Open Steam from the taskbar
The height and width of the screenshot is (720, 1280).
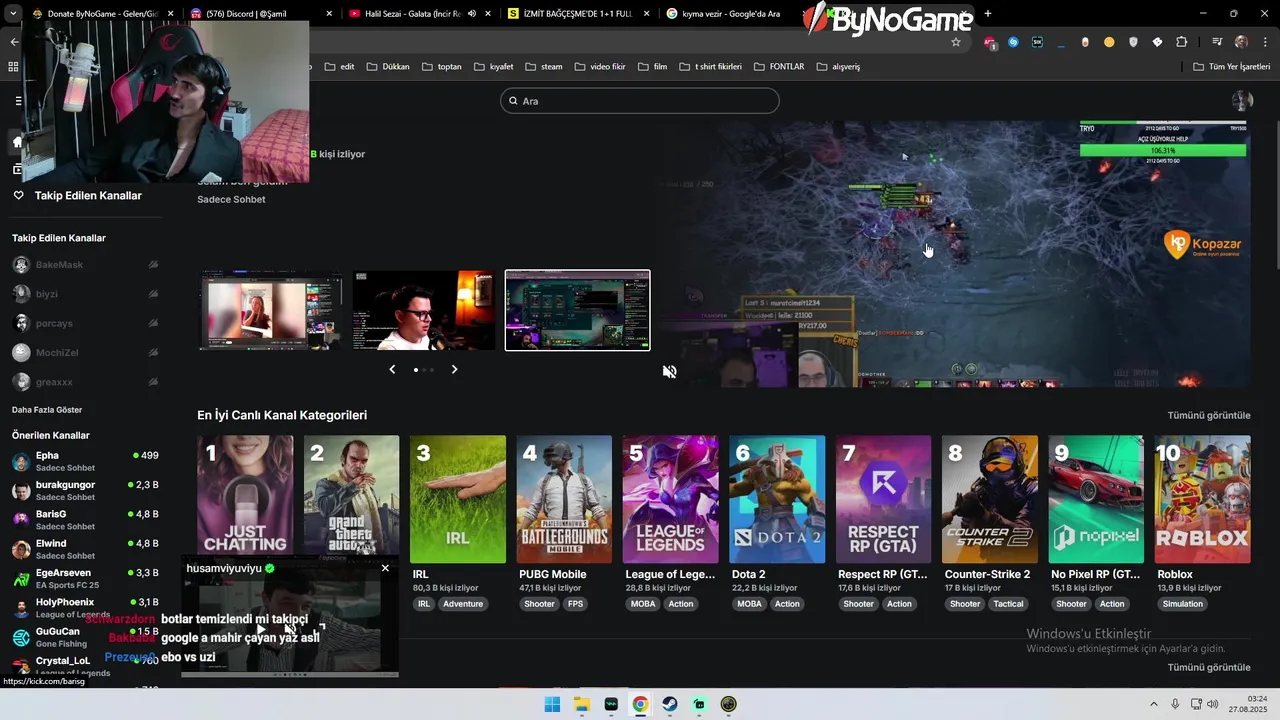click(669, 704)
